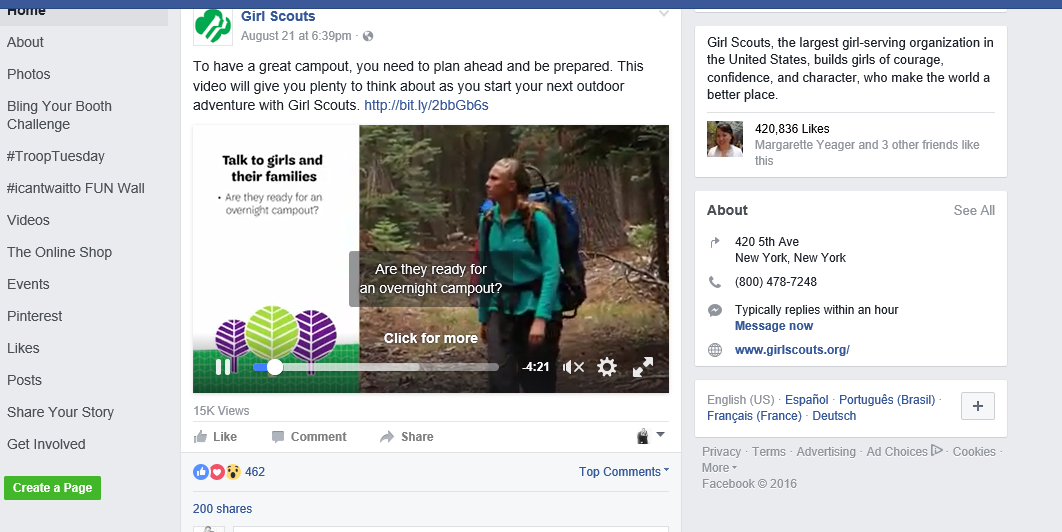
Task: Add a language with plus button
Action: pyautogui.click(x=977, y=406)
